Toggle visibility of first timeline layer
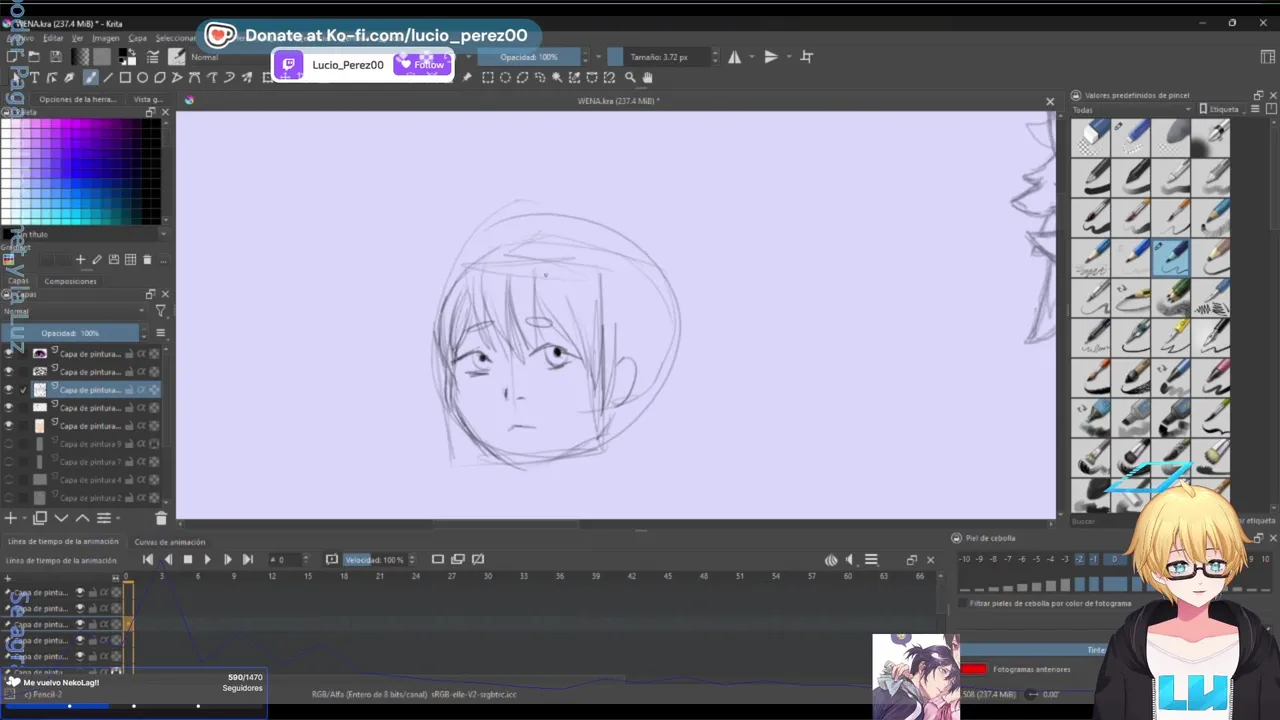 [x=80, y=592]
